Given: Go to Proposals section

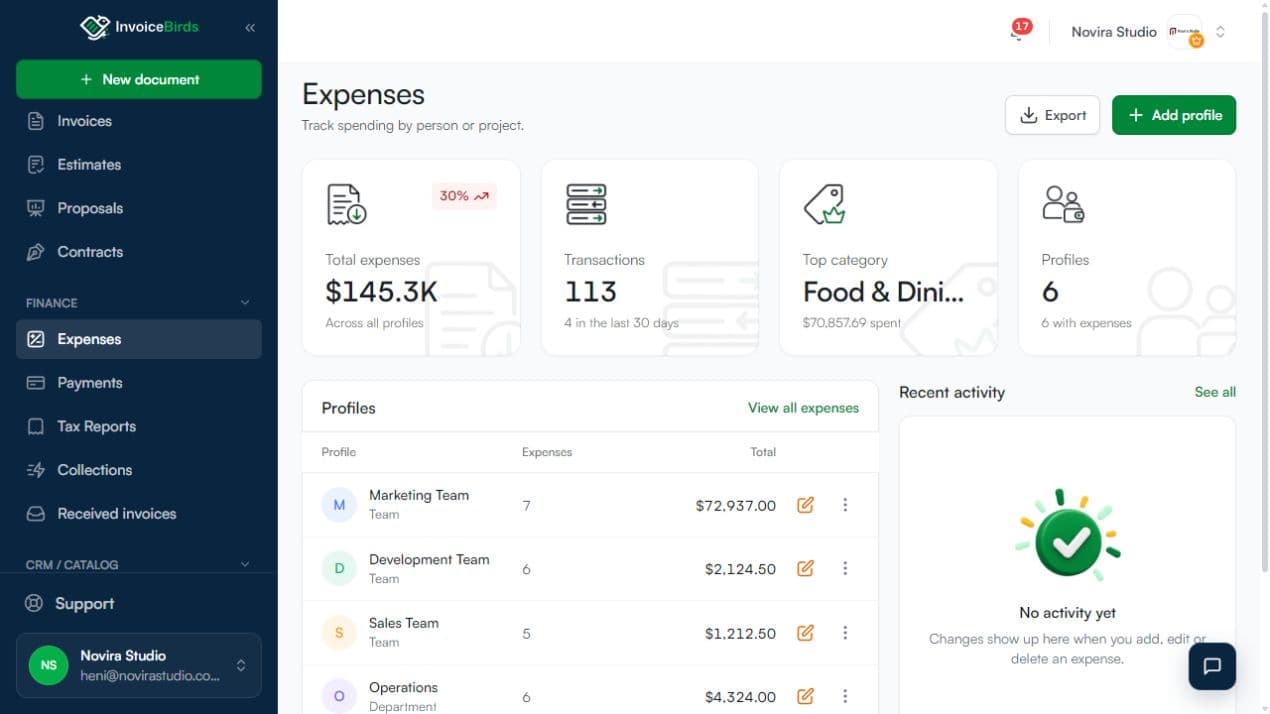Looking at the screenshot, I should pyautogui.click(x=139, y=208).
